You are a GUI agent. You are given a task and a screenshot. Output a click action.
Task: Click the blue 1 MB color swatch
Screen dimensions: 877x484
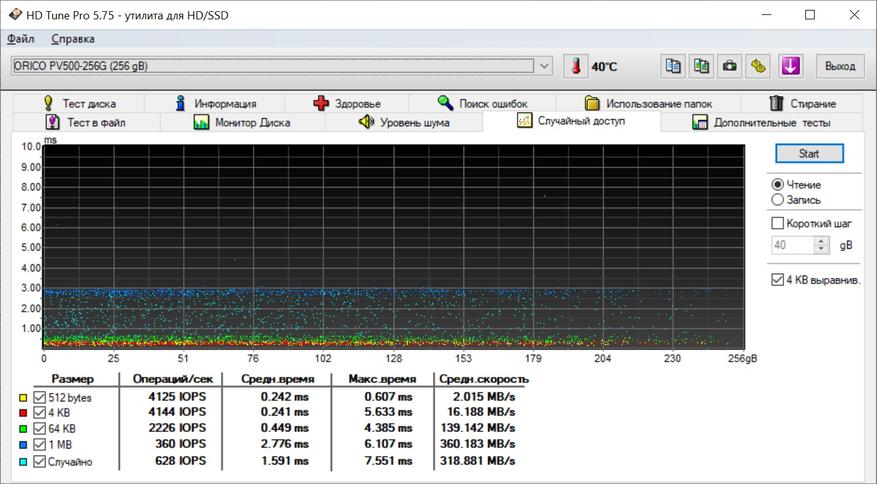pyautogui.click(x=23, y=445)
